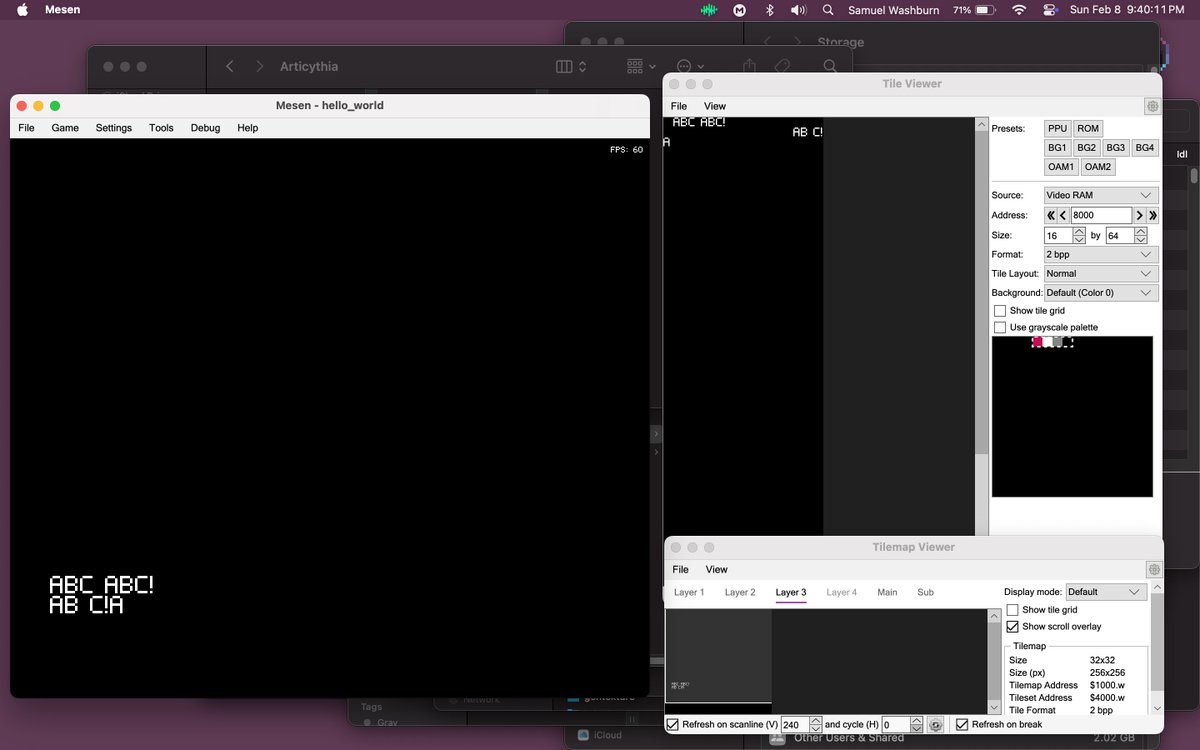Open the Tile Layout dropdown

click(1101, 274)
